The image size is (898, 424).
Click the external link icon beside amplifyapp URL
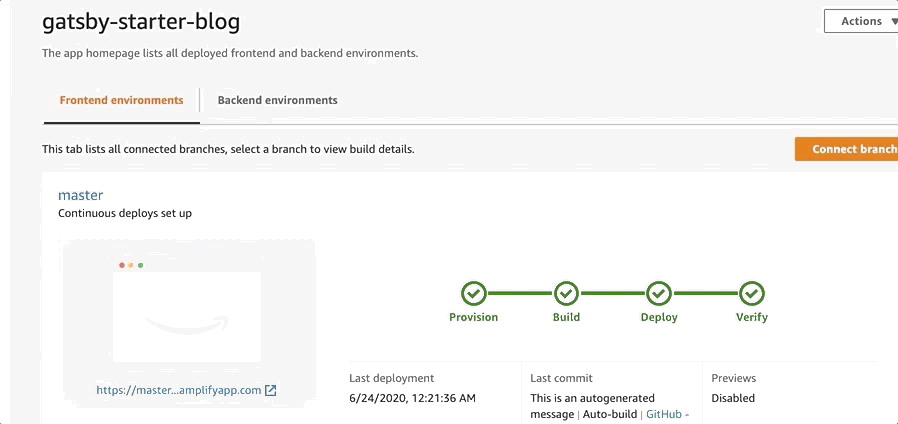coord(270,390)
